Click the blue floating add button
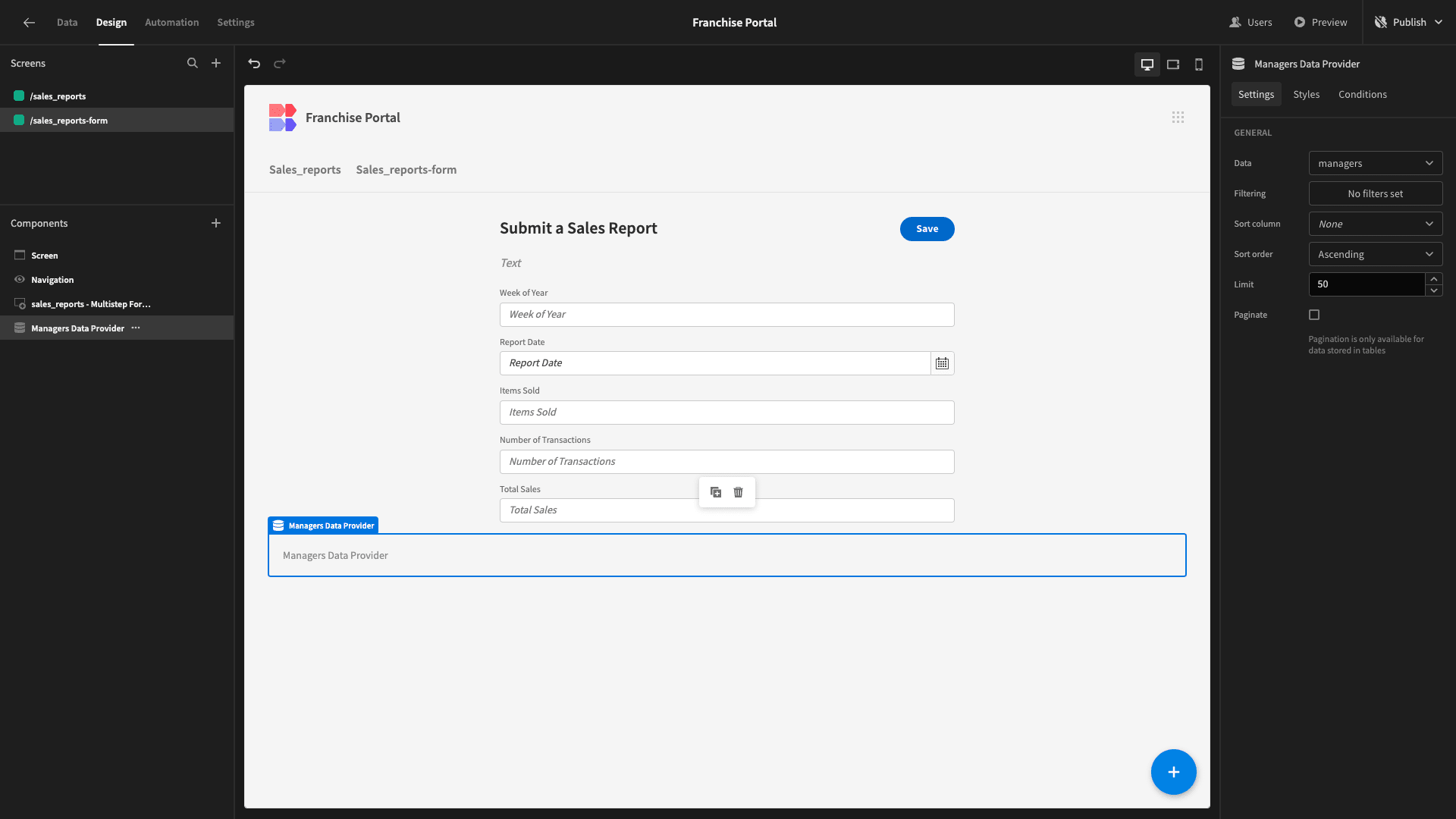The height and width of the screenshot is (819, 1456). tap(1173, 772)
